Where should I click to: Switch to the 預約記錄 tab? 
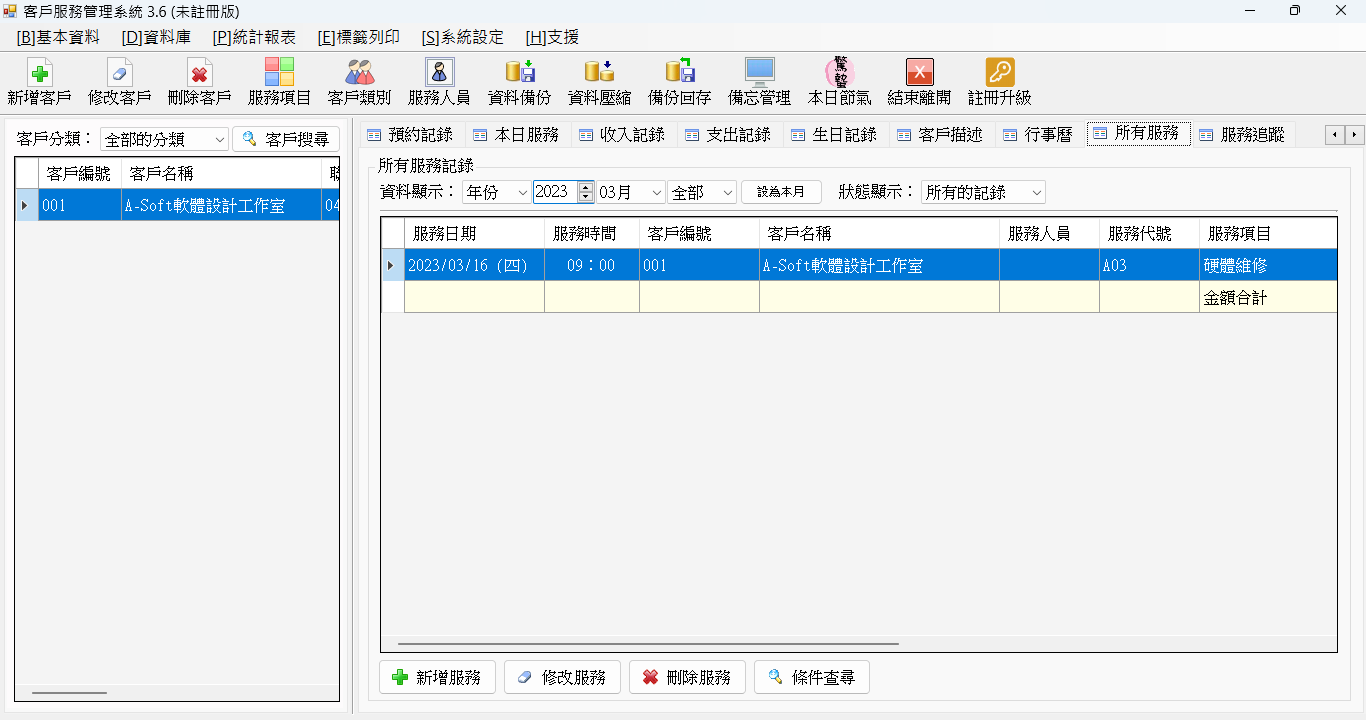pyautogui.click(x=411, y=135)
